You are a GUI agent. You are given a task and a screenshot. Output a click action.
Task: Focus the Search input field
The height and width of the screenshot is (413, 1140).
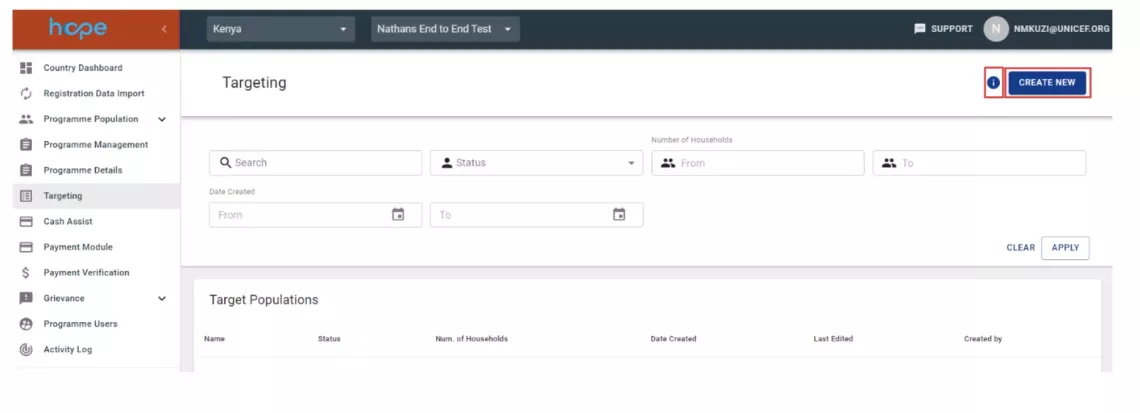316,163
